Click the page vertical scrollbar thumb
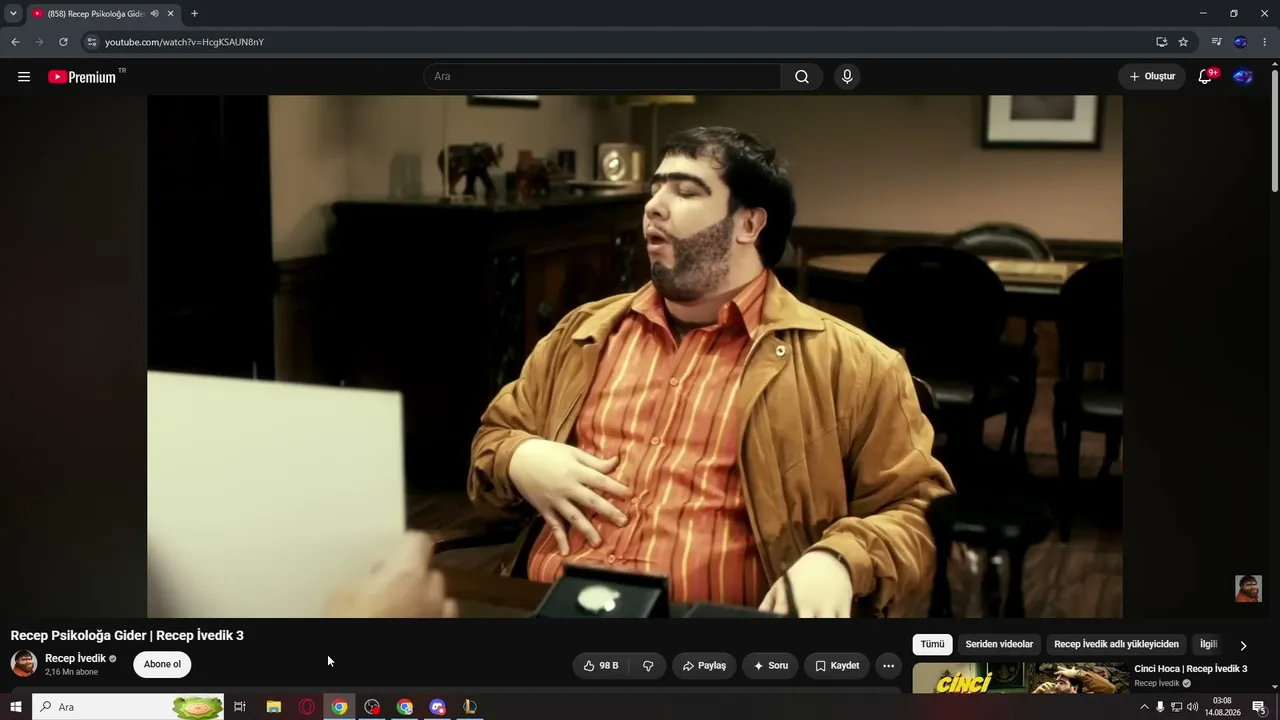Screen dimensions: 1280x720 (1274, 130)
